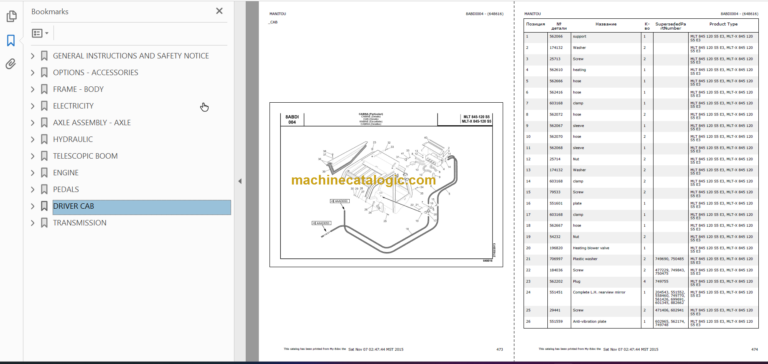Open the bookmarks options dropdown menu

click(40, 33)
